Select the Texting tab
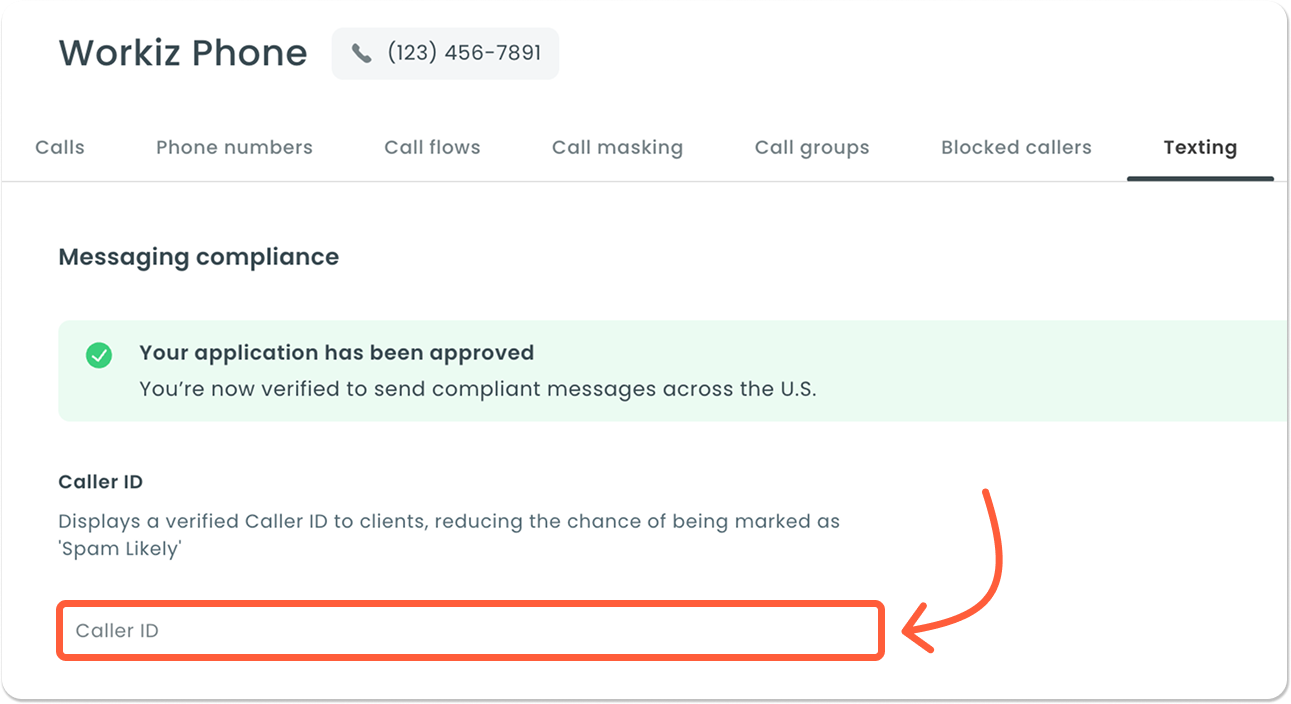1291x704 pixels. point(1200,148)
